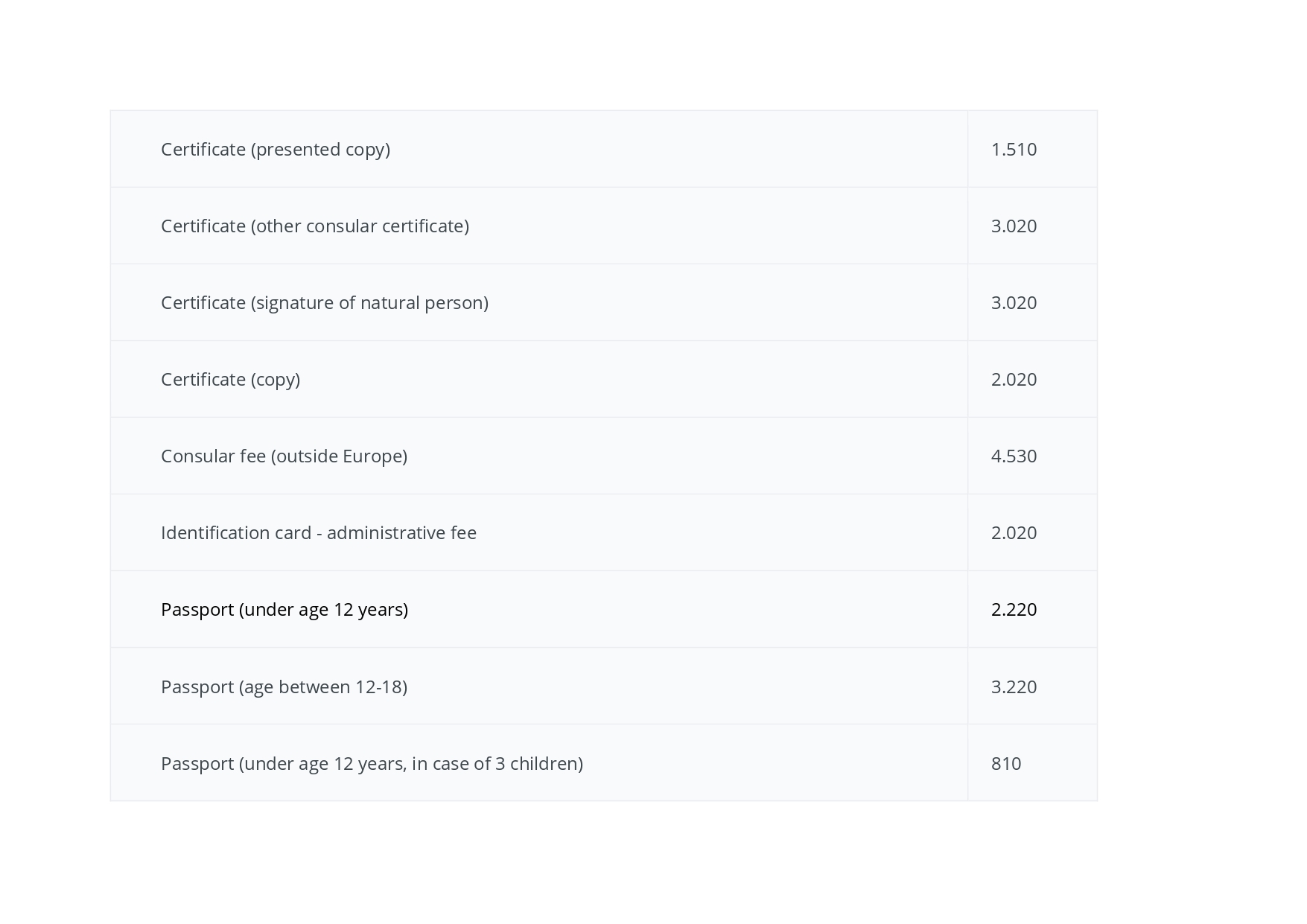Click the 3.020 fee for other consular certificate
The width and height of the screenshot is (1307, 924).
[x=1014, y=226]
